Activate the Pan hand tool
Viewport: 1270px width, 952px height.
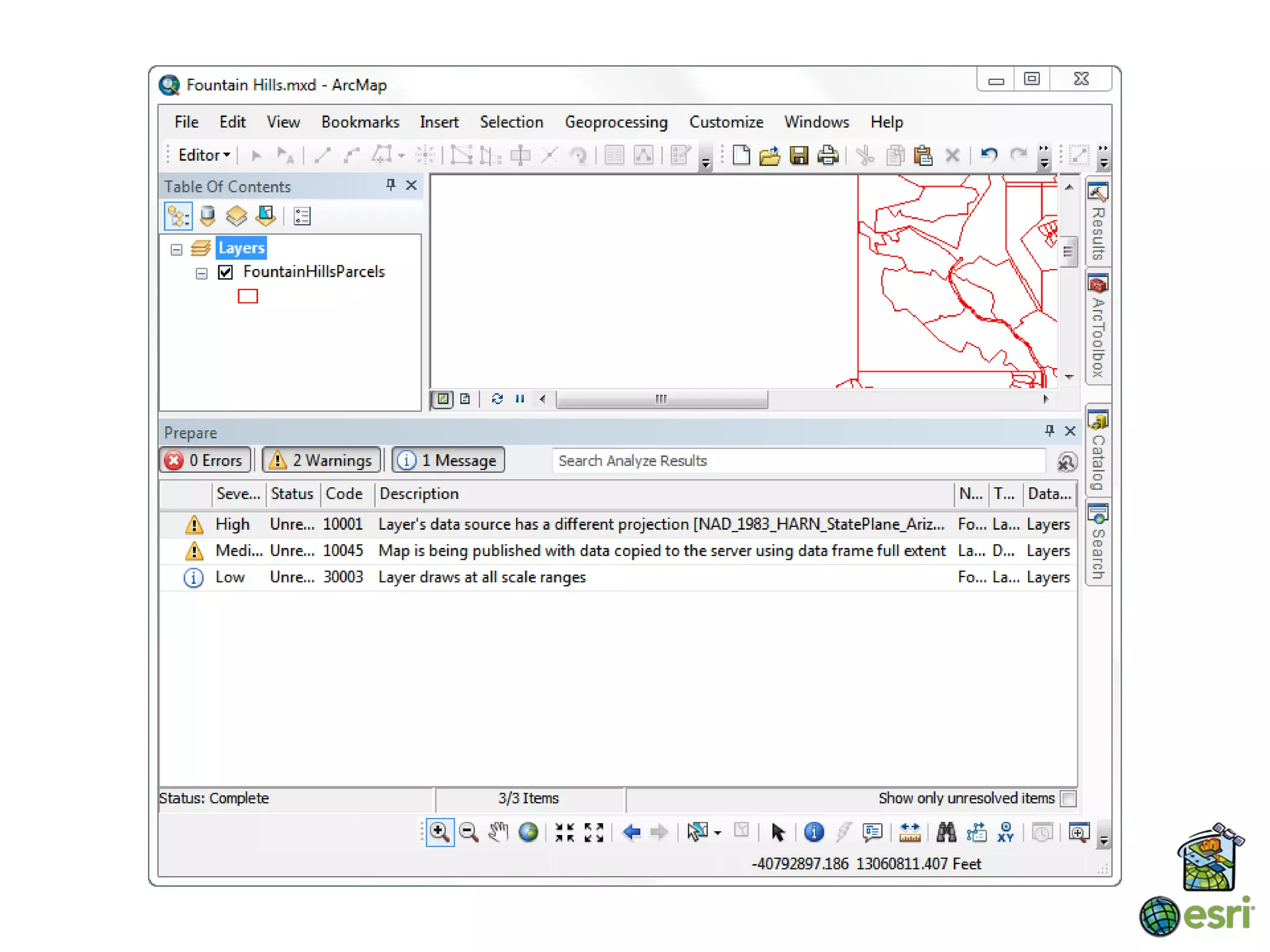coord(498,832)
